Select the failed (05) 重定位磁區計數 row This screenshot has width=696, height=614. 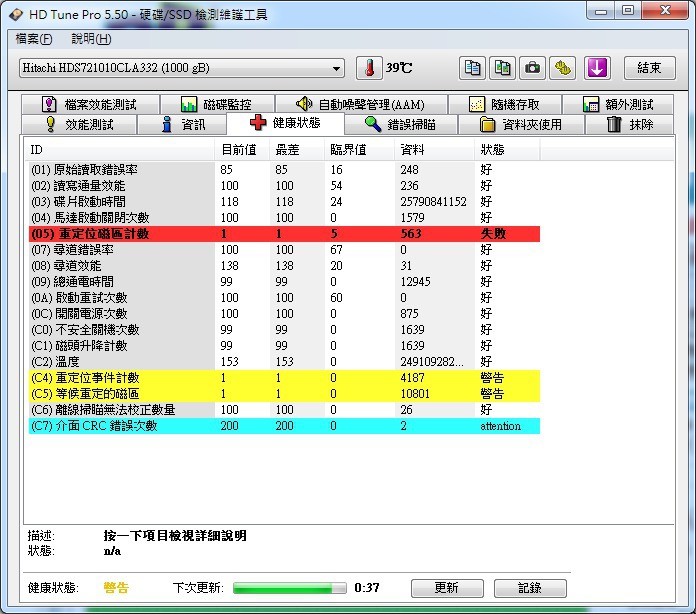(284, 234)
